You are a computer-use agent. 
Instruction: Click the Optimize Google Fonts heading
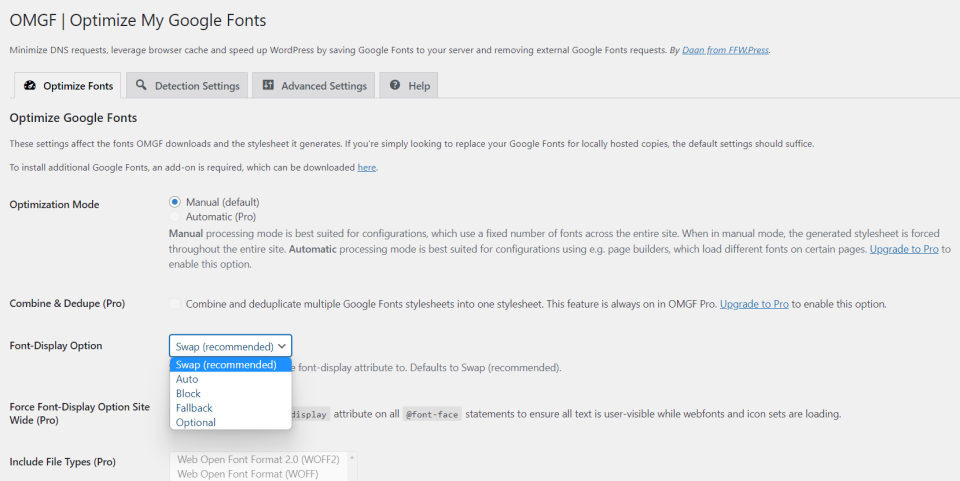click(73, 118)
